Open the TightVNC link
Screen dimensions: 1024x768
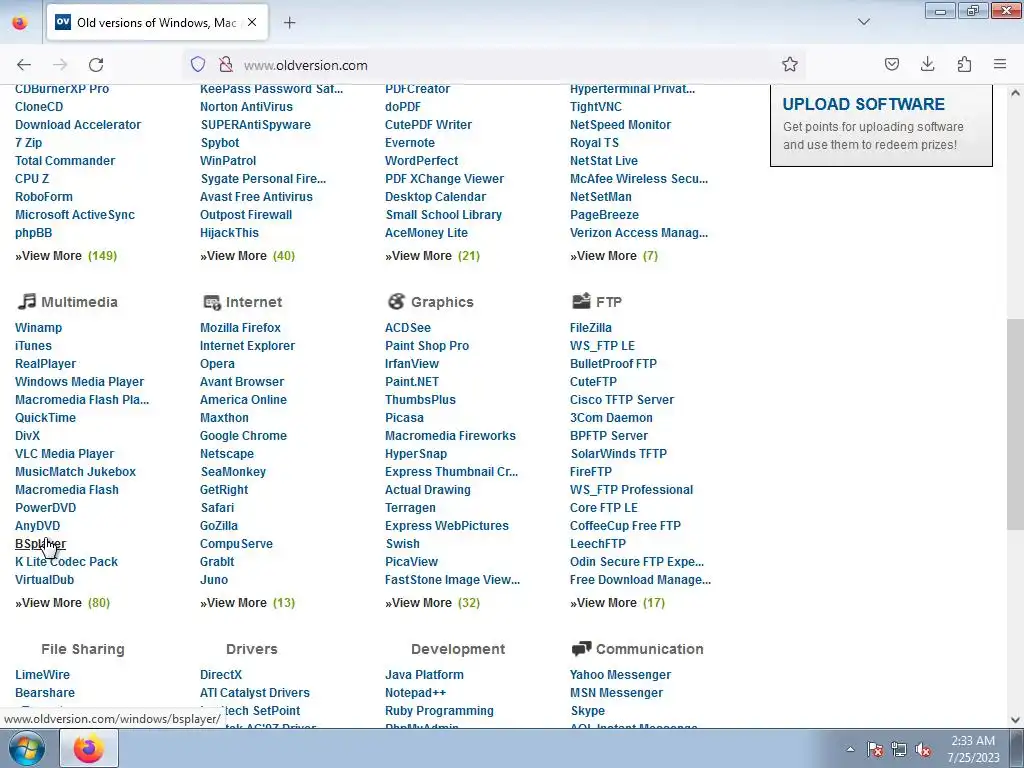point(596,106)
